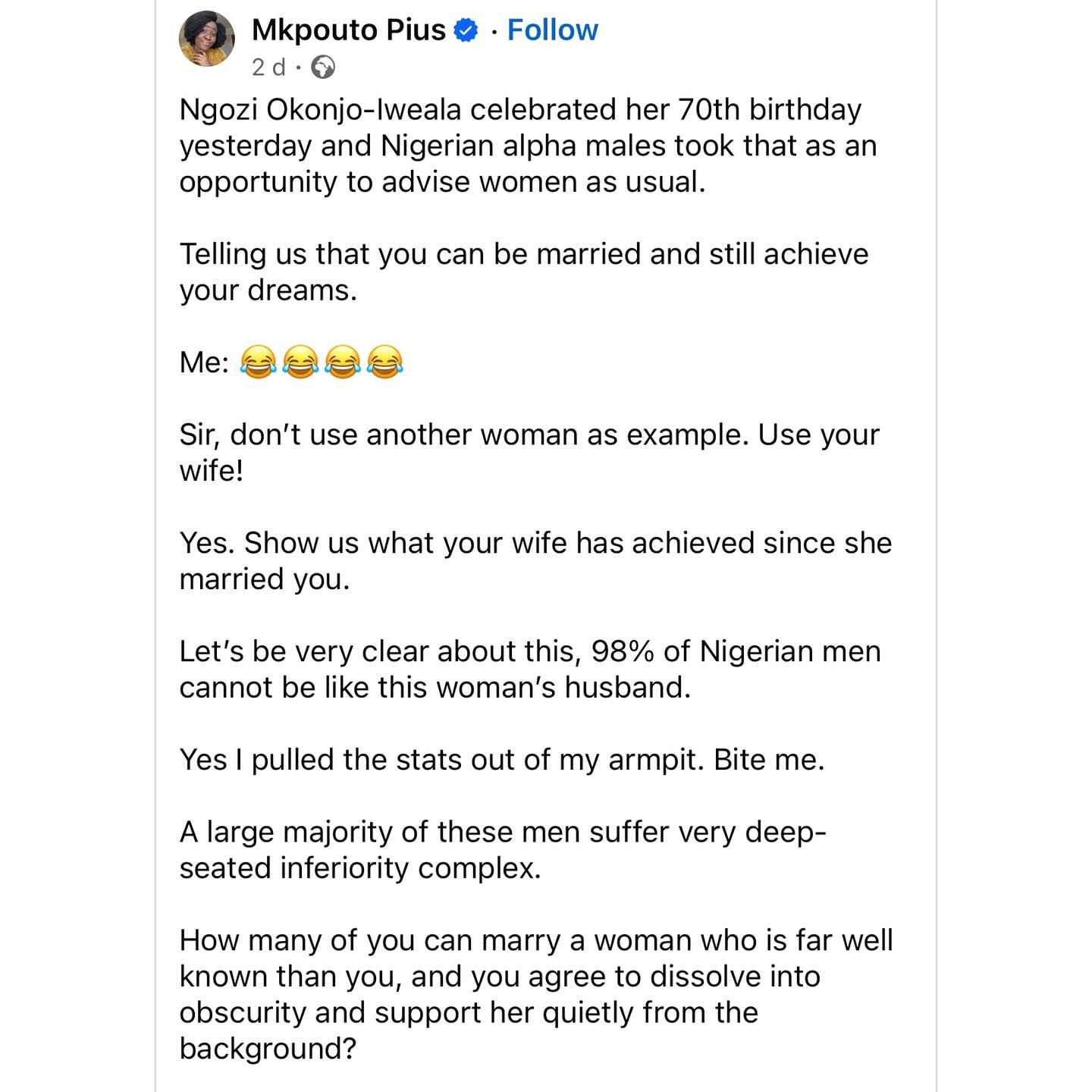Open the 2 d post timestamp
Image resolution: width=1092 pixels, height=1092 pixels.
tap(268, 67)
